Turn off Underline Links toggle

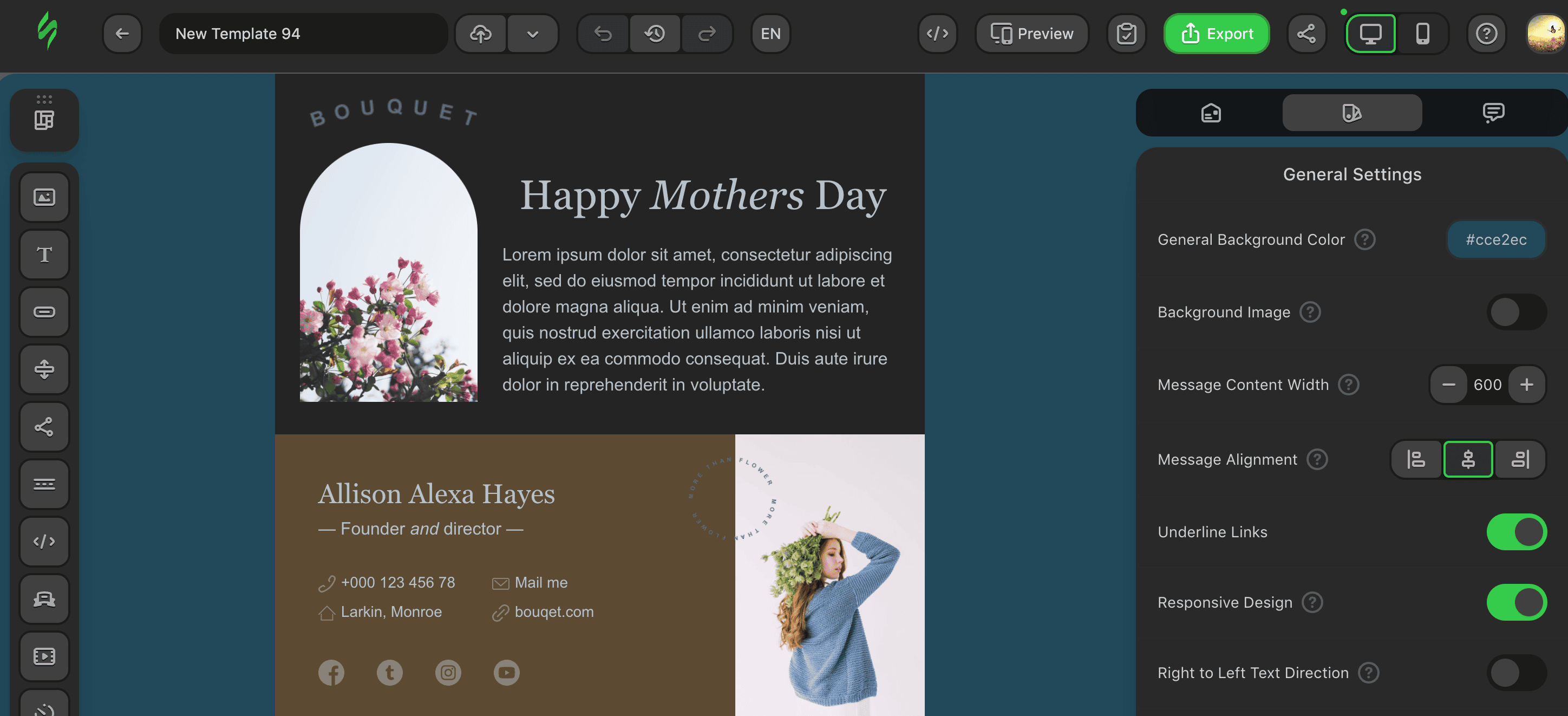pyautogui.click(x=1515, y=531)
